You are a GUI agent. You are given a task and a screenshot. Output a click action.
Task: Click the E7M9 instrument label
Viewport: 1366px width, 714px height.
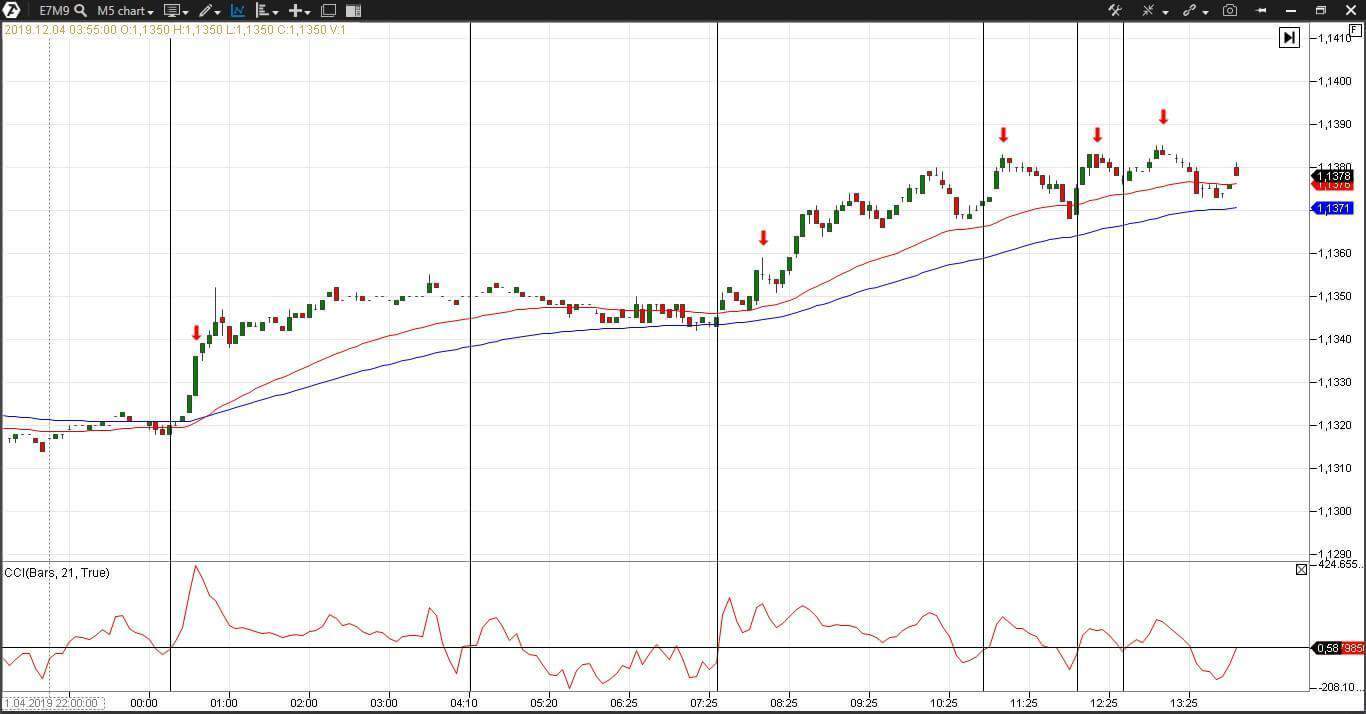[54, 11]
